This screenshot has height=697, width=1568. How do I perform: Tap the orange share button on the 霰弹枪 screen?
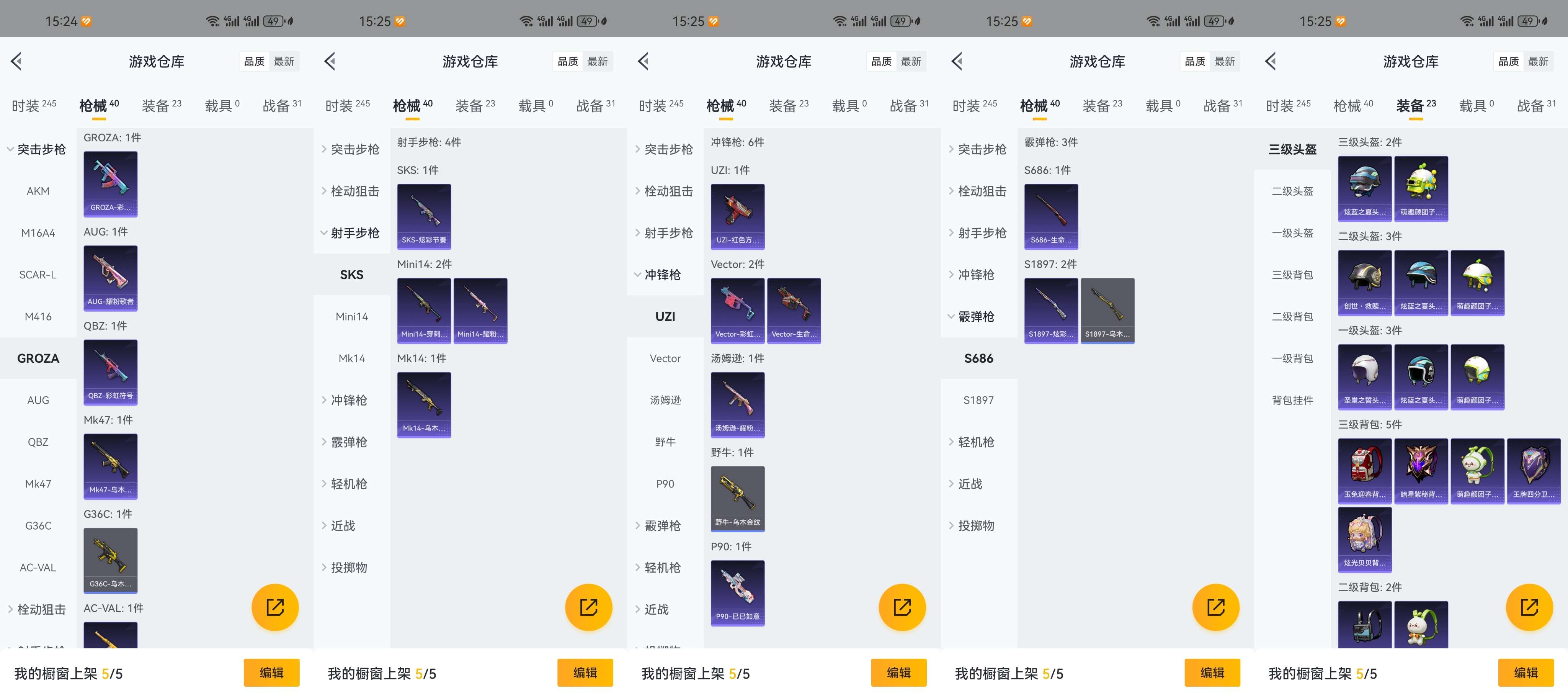[x=1215, y=607]
